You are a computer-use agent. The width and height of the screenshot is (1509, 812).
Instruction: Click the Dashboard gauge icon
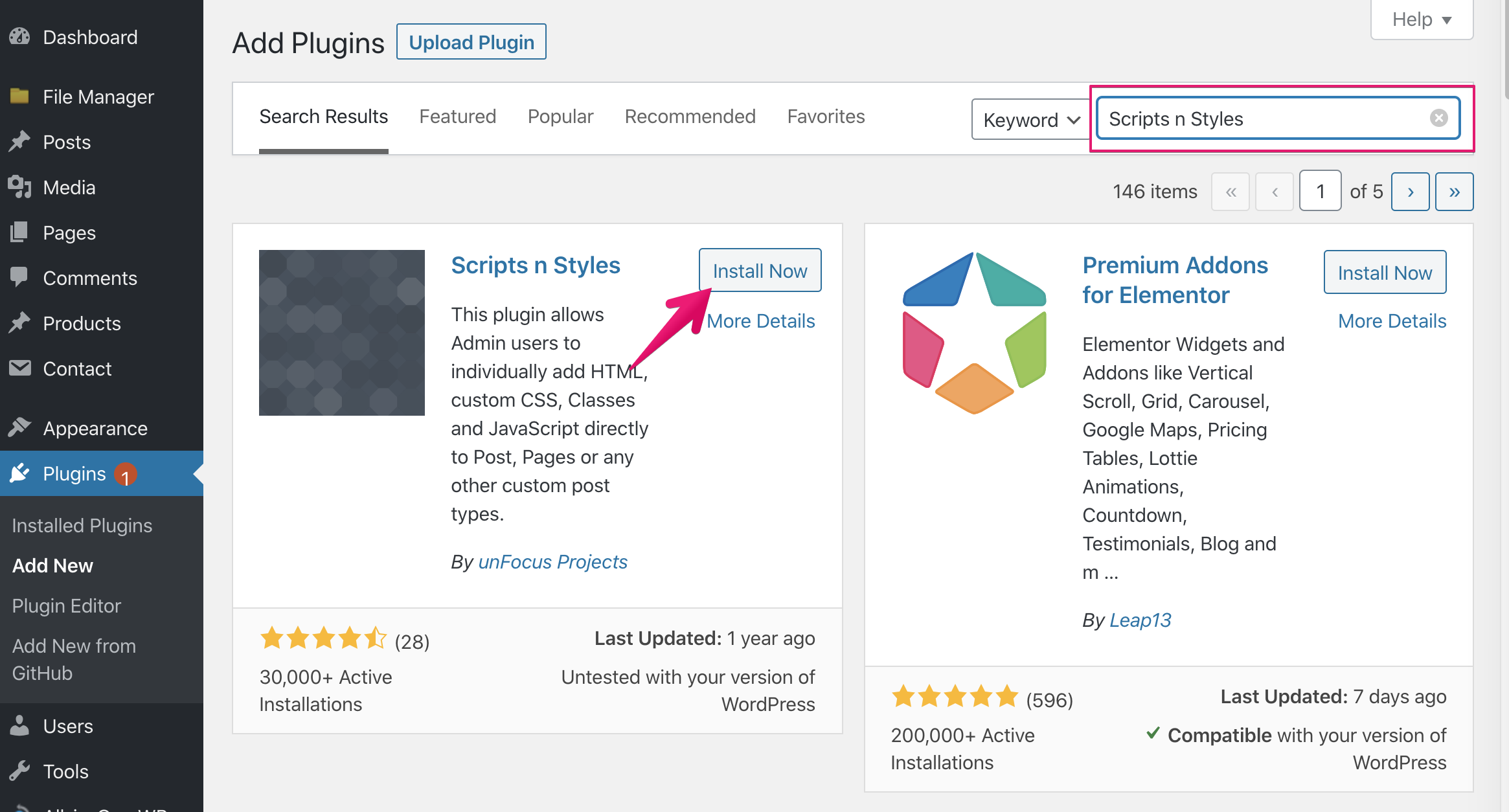pyautogui.click(x=20, y=37)
